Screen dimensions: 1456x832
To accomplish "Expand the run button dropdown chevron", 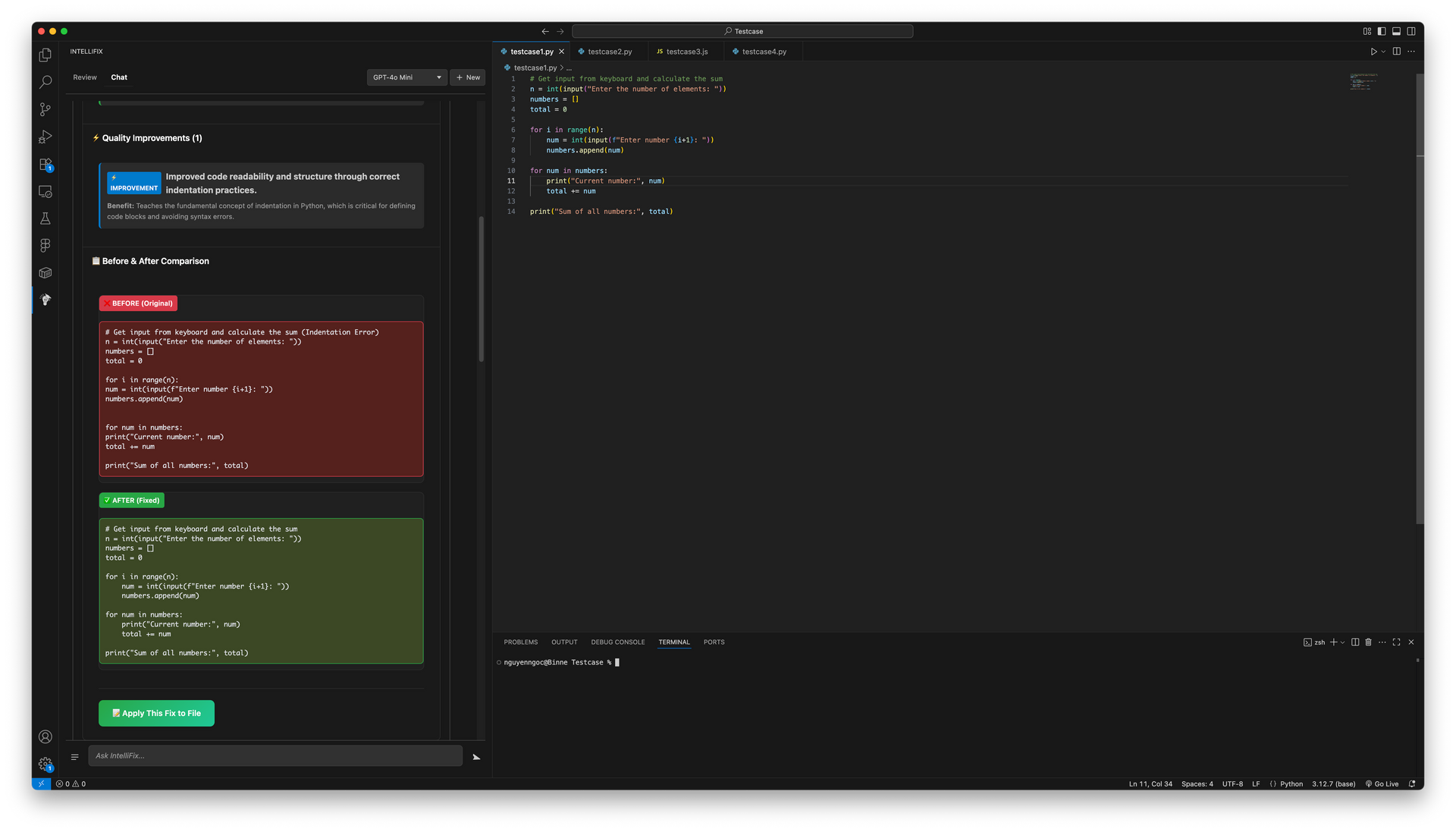I will tap(1383, 52).
